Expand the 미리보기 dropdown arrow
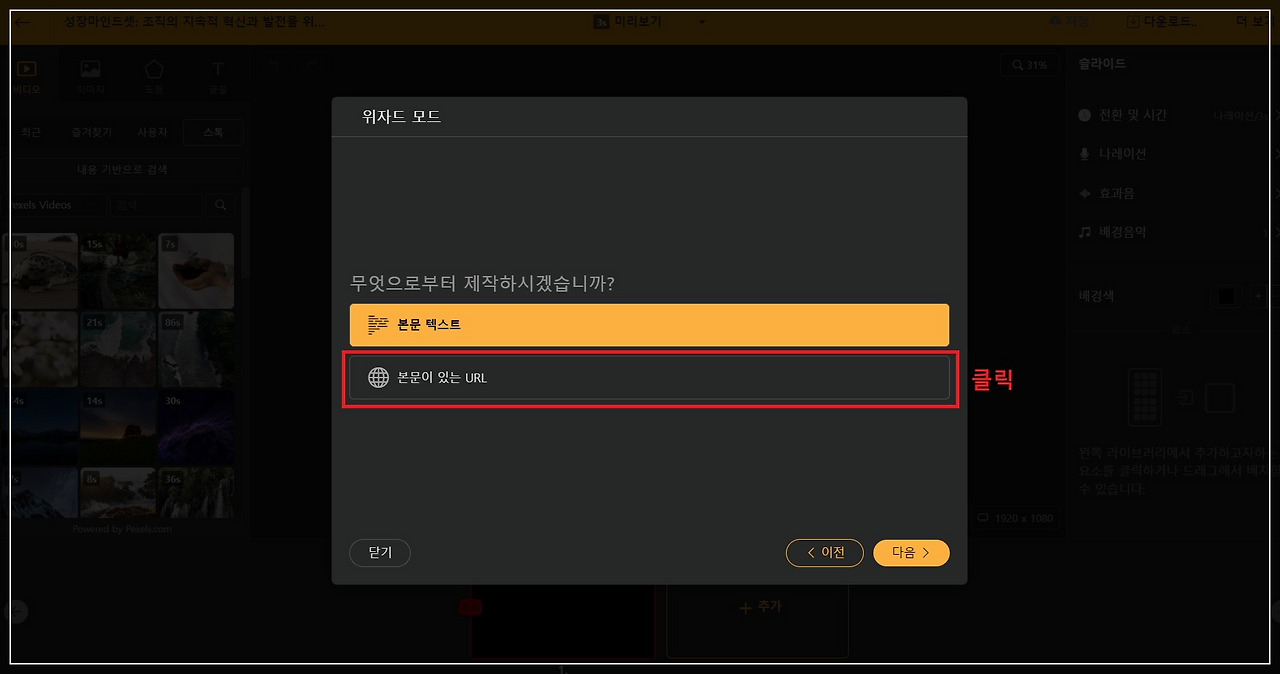Image resolution: width=1280 pixels, height=674 pixels. 702,22
